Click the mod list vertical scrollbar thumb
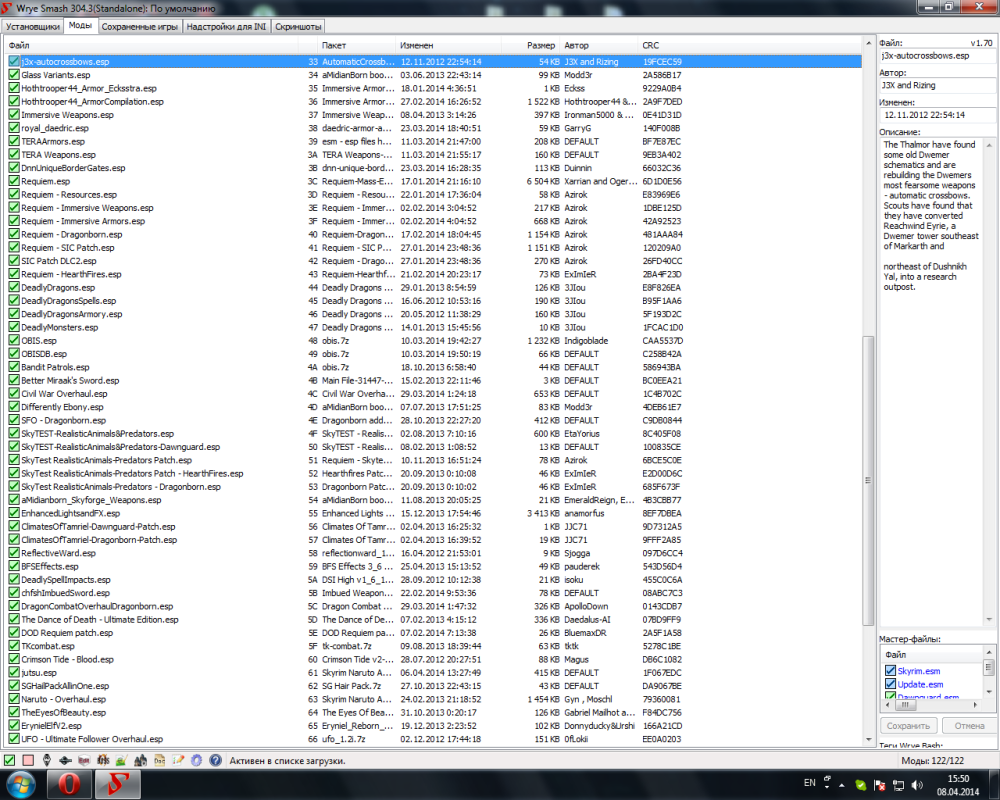This screenshot has width=1000, height=800. (x=868, y=480)
